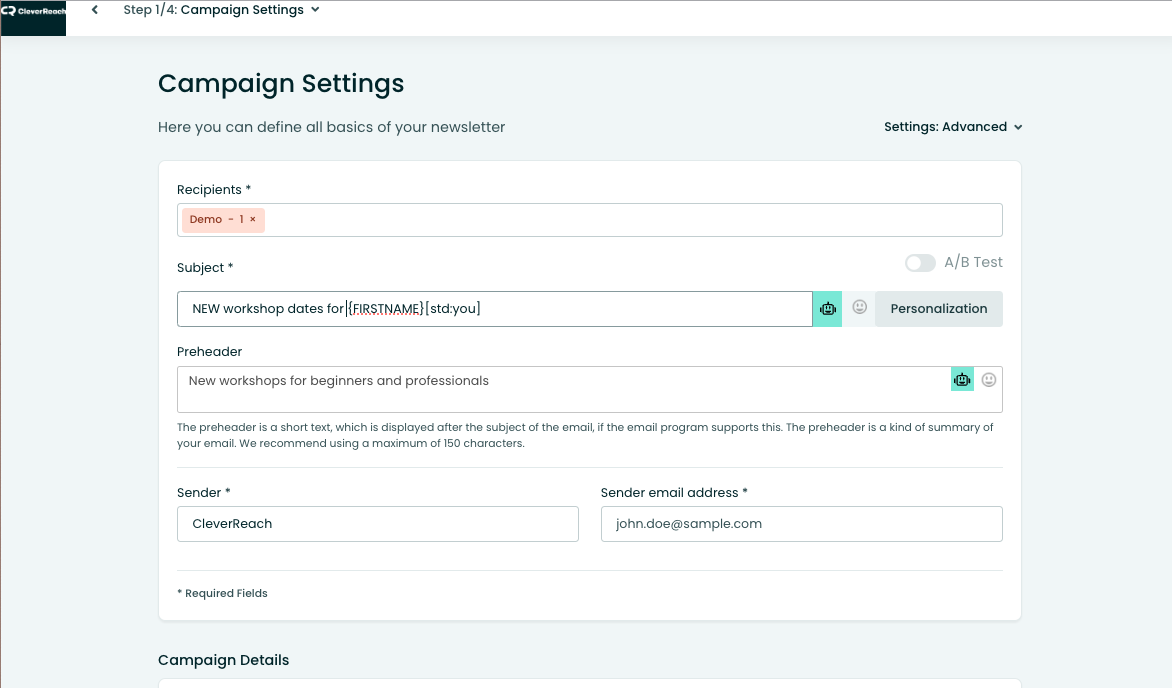Click the empty area of Recipients field
The image size is (1172, 688).
pos(630,220)
